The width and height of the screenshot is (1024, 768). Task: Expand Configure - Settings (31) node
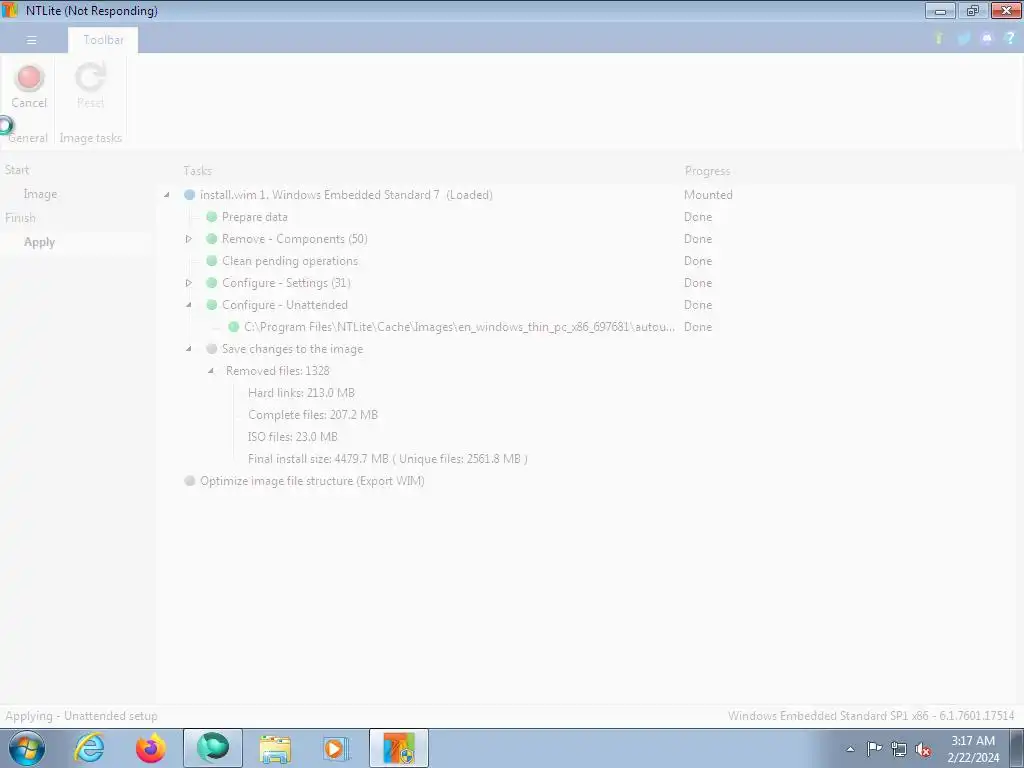tap(189, 283)
